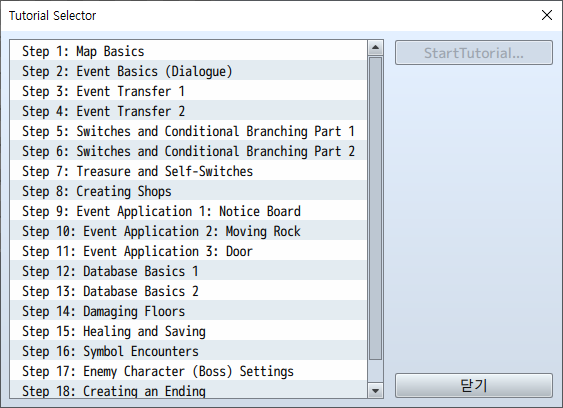Highlight Step 9: Notice Board tutorial
Image resolution: width=563 pixels, height=408 pixels.
[189, 210]
